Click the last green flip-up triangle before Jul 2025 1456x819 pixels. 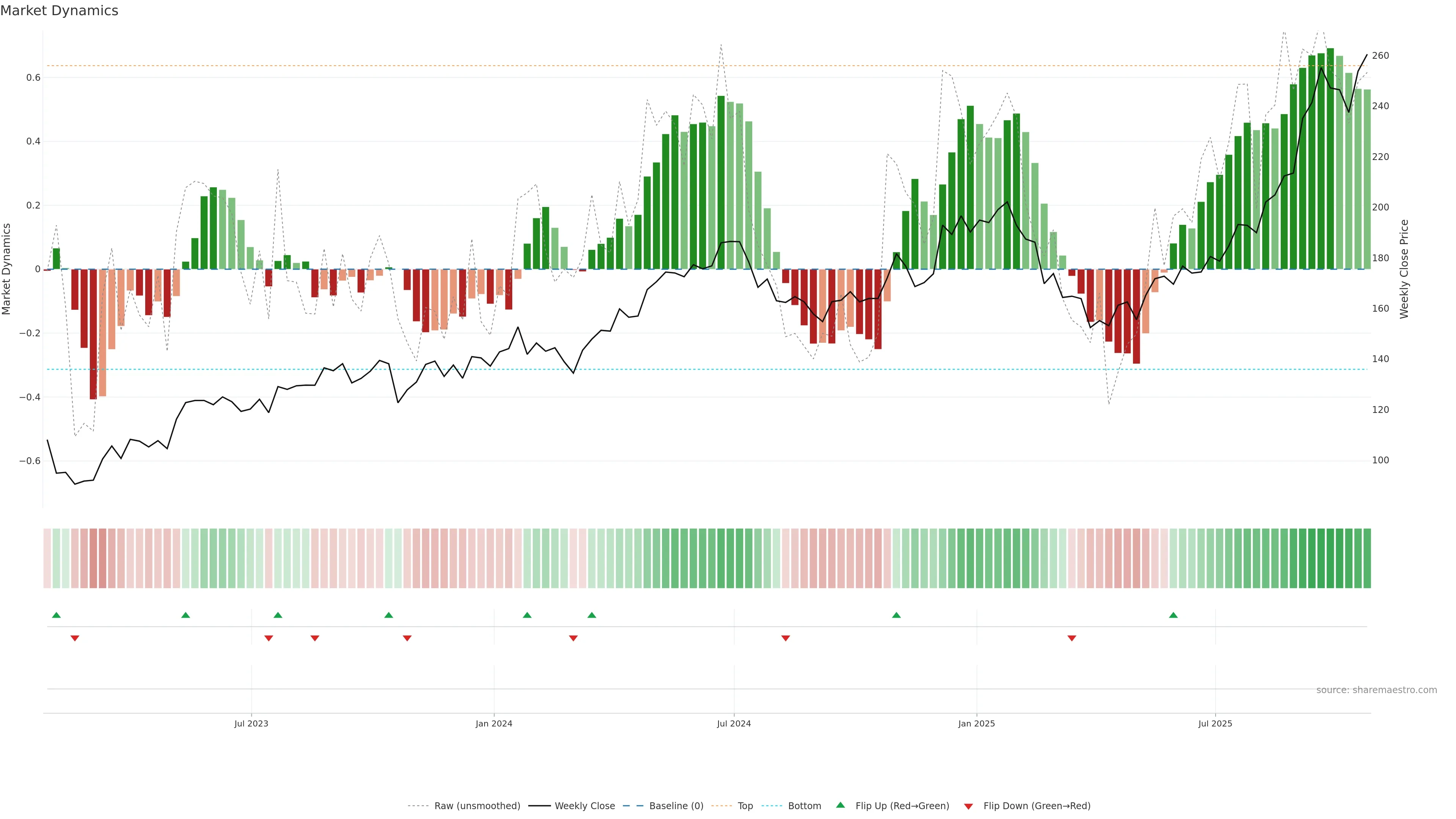click(x=1174, y=615)
